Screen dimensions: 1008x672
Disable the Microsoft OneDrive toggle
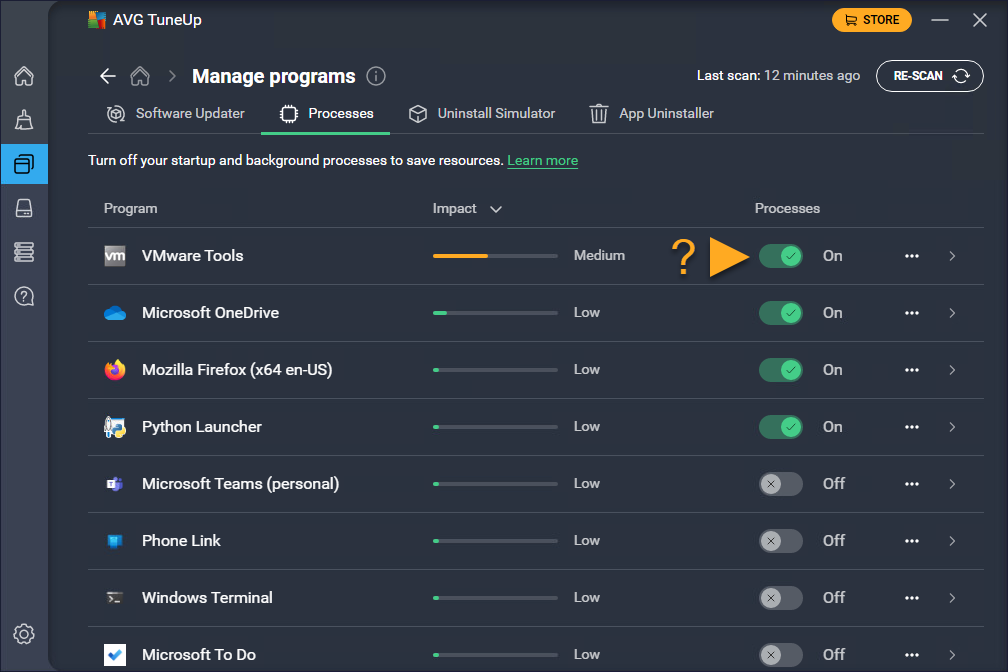tap(780, 313)
